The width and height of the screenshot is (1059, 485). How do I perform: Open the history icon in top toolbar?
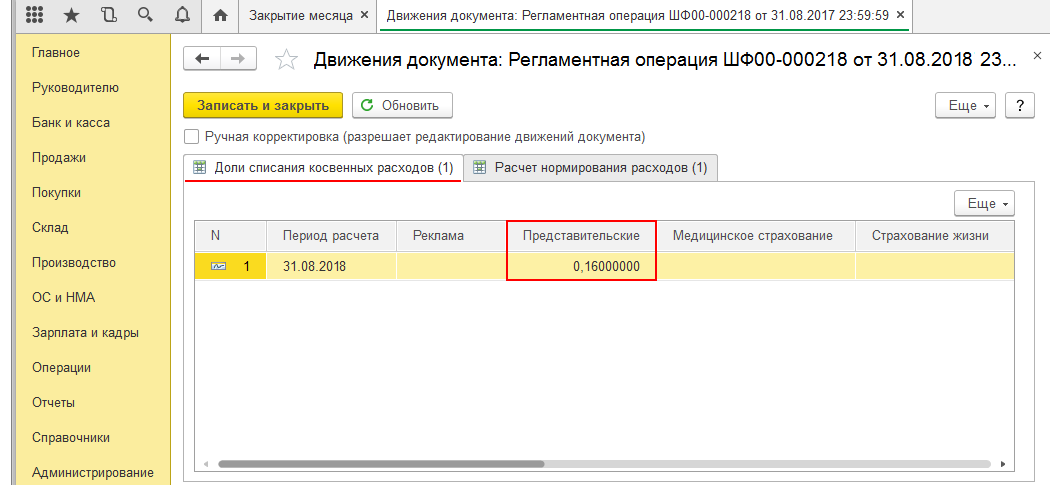click(108, 16)
